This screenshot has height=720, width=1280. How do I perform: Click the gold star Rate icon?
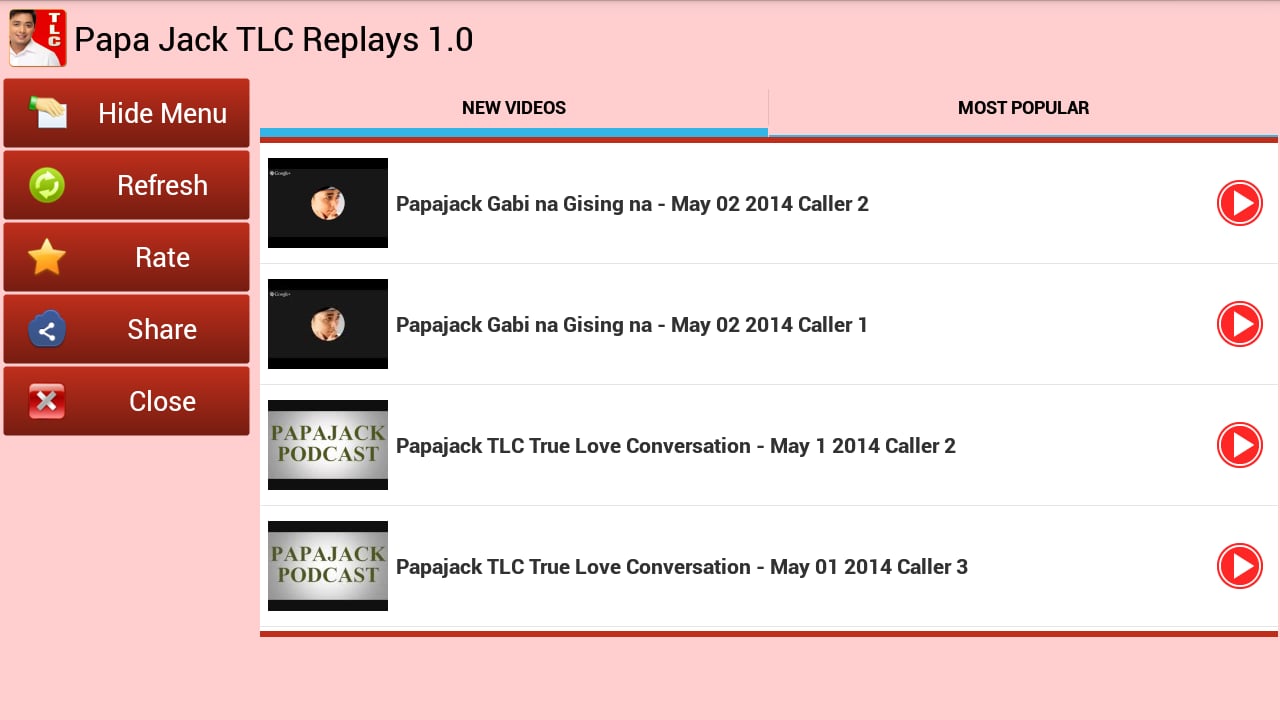pyautogui.click(x=47, y=257)
